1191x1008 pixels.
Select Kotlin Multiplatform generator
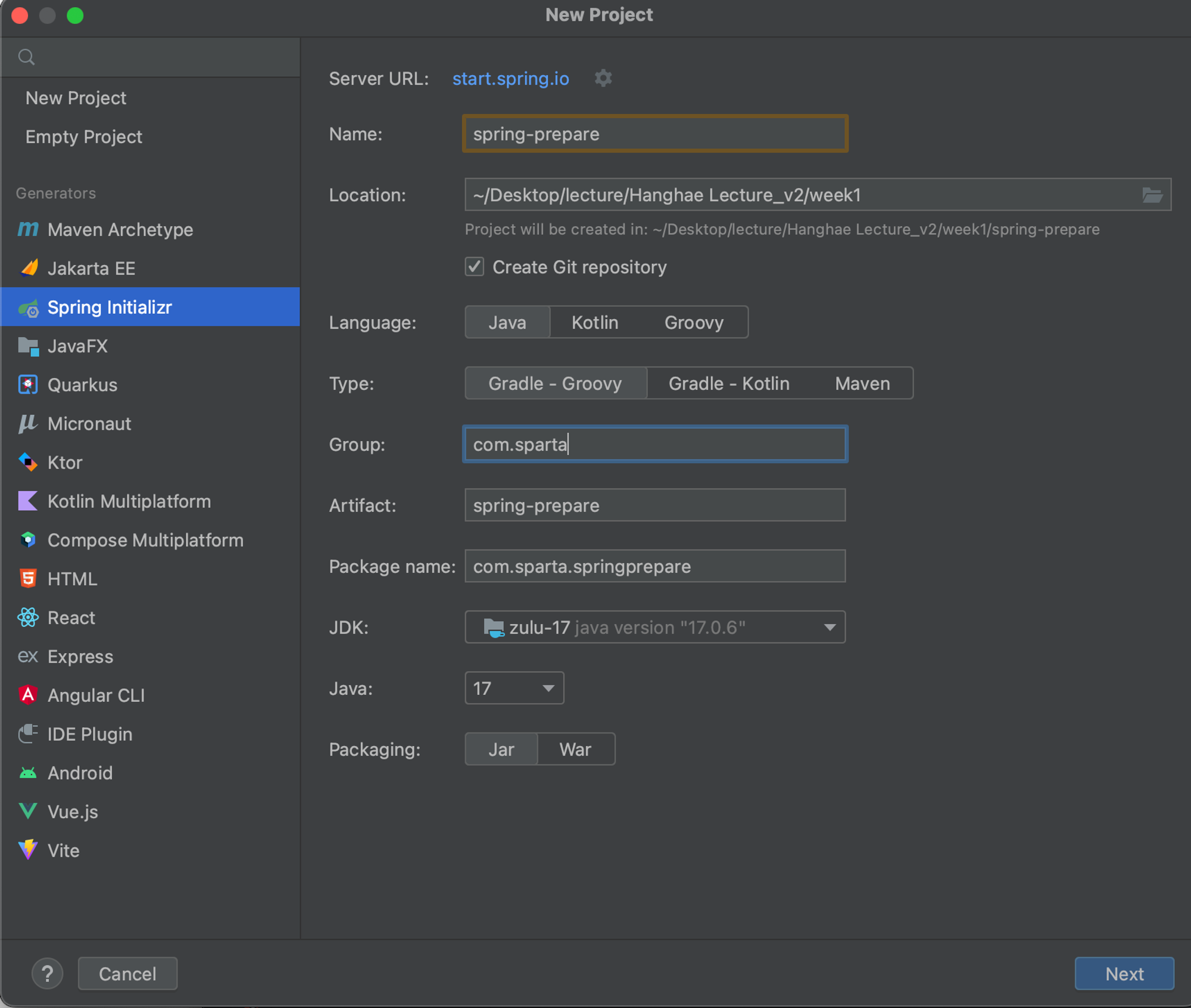point(129,501)
